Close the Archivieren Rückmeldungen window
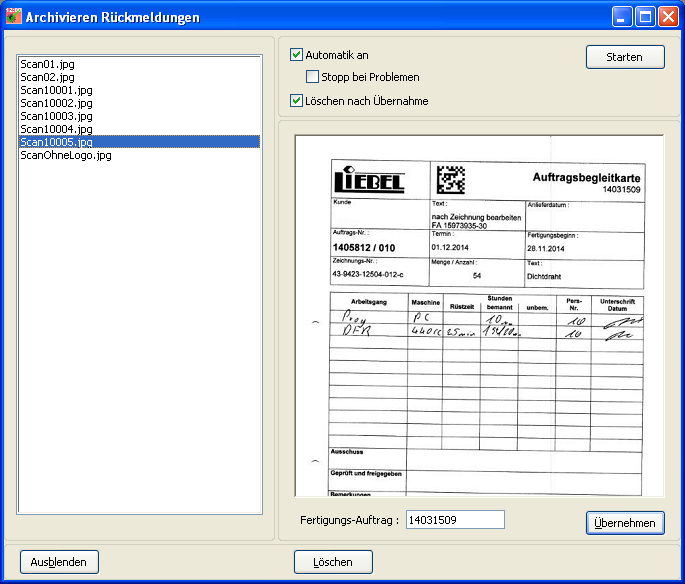This screenshot has width=685, height=584. [x=667, y=17]
